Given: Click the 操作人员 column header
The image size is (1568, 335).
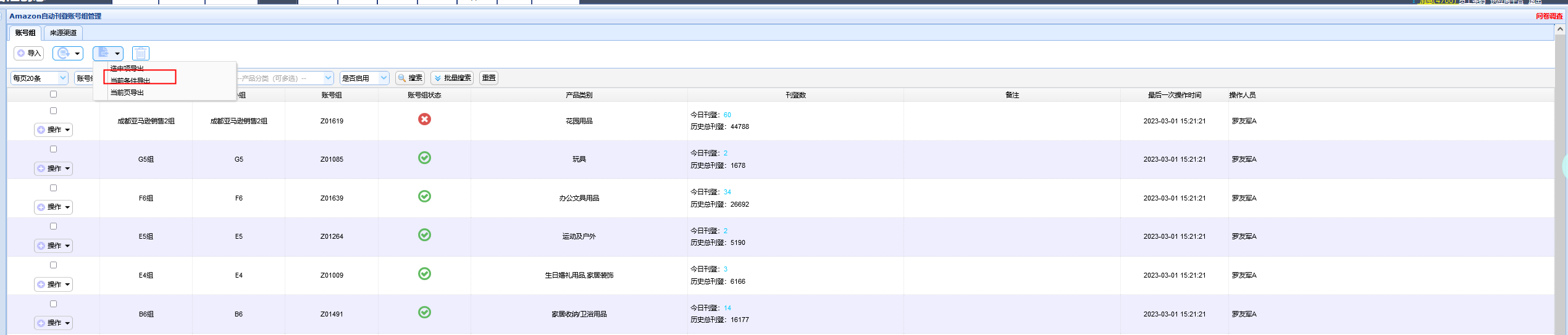Looking at the screenshot, I should (1243, 95).
